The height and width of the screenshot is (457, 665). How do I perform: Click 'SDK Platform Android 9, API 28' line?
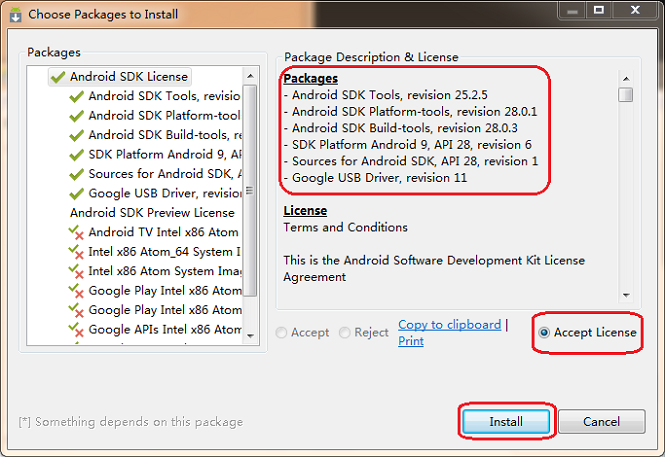click(x=407, y=145)
